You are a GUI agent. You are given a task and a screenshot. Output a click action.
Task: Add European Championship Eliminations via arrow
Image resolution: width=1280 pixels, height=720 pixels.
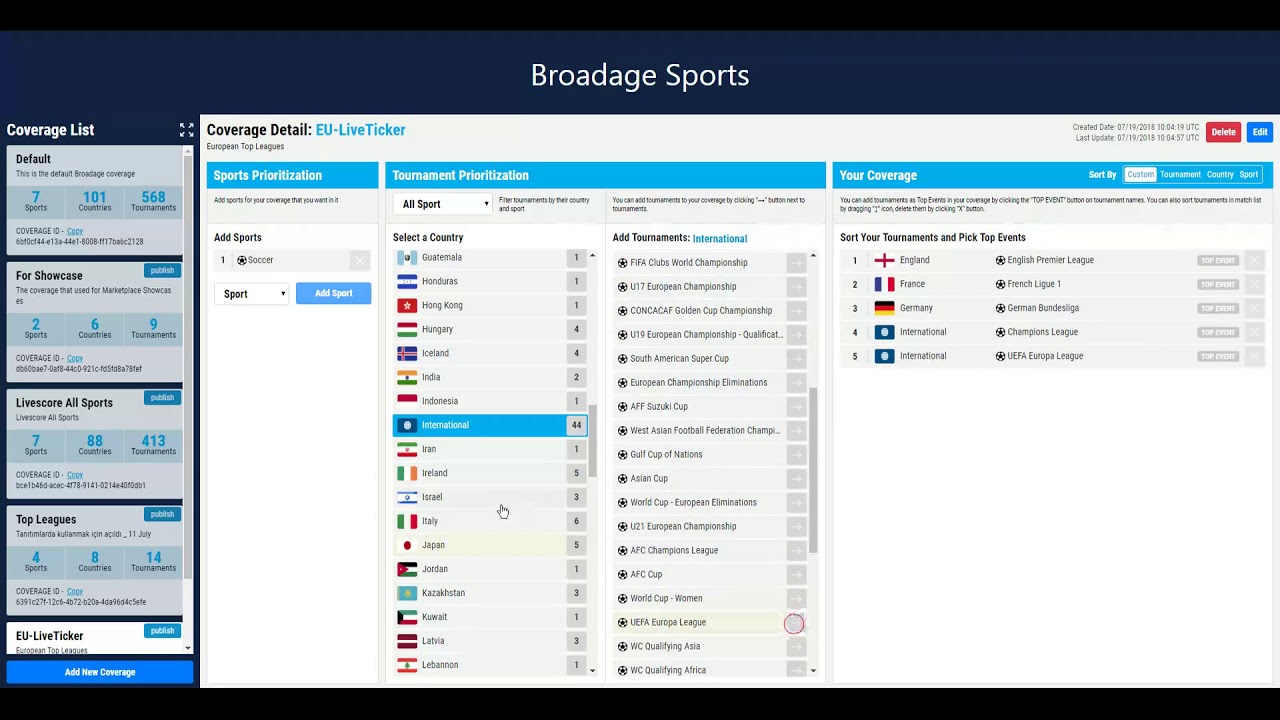coord(796,383)
